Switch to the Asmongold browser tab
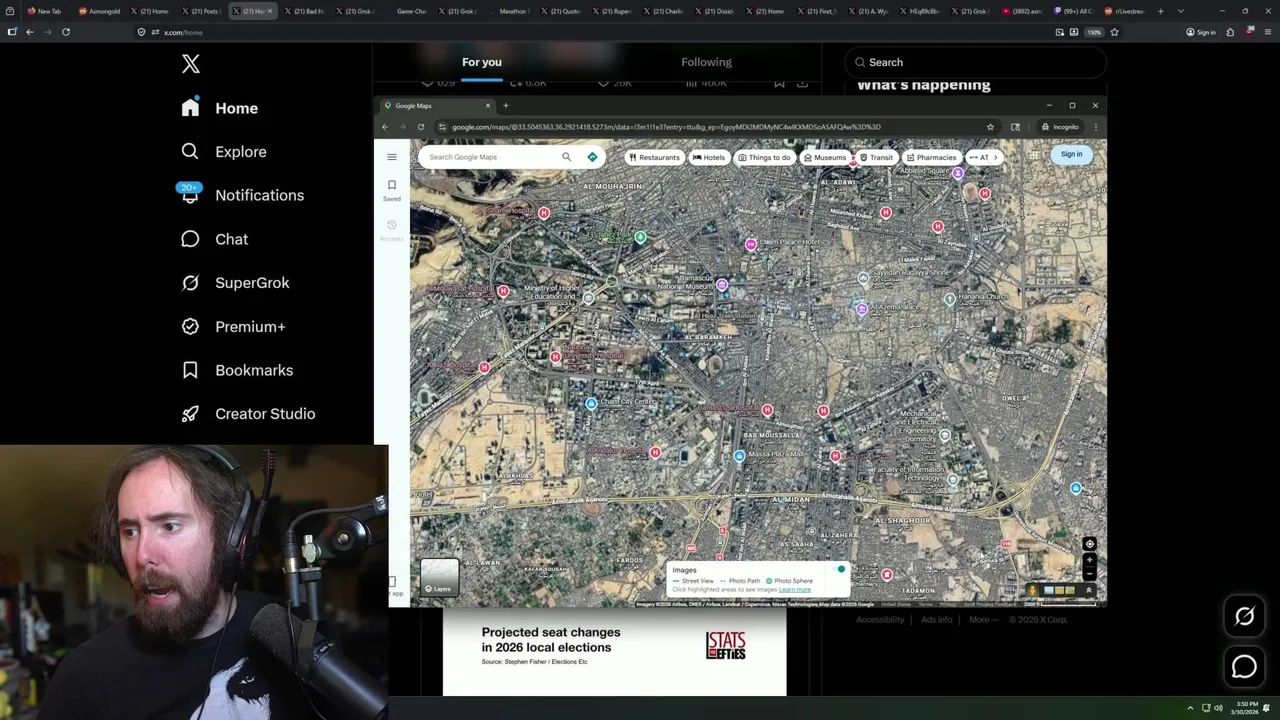Viewport: 1280px width, 720px height. pyautogui.click(x=100, y=11)
